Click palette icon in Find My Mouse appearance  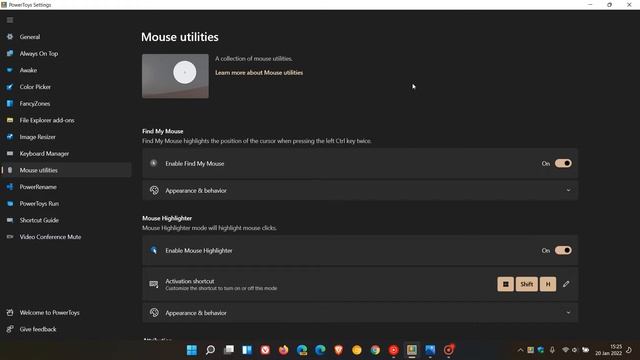[x=154, y=191]
